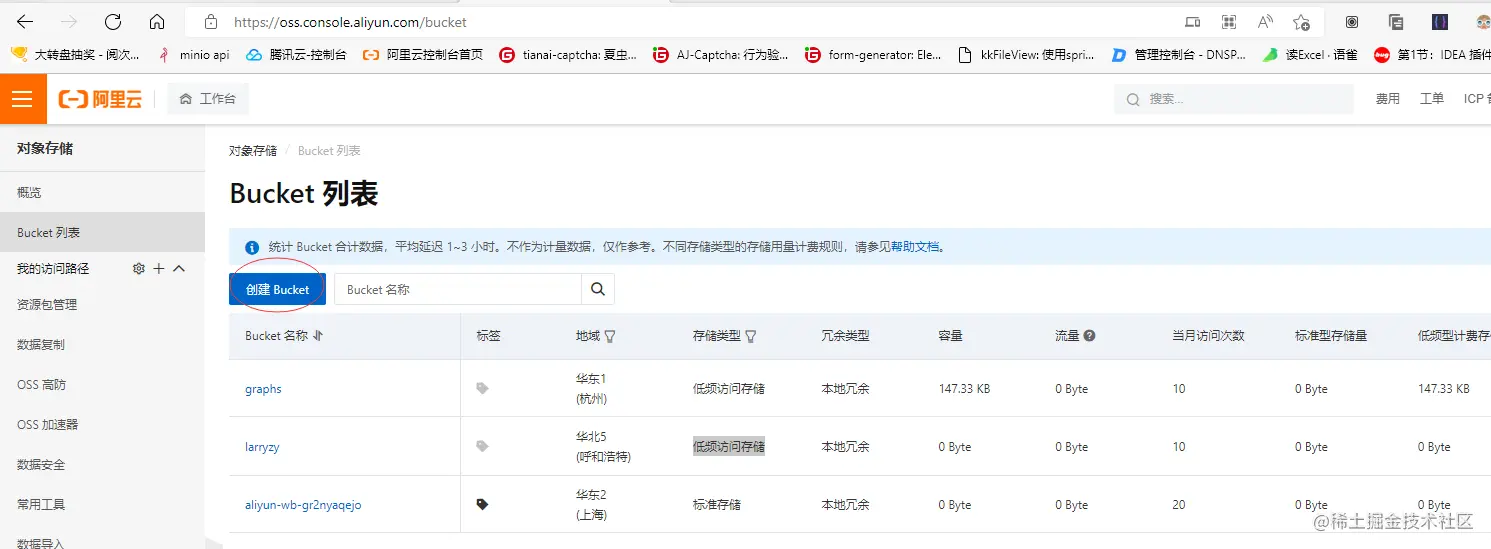
Task: Click the 标准存储 cell for aliyun-wb-gr2nyaqejo
Action: point(717,505)
